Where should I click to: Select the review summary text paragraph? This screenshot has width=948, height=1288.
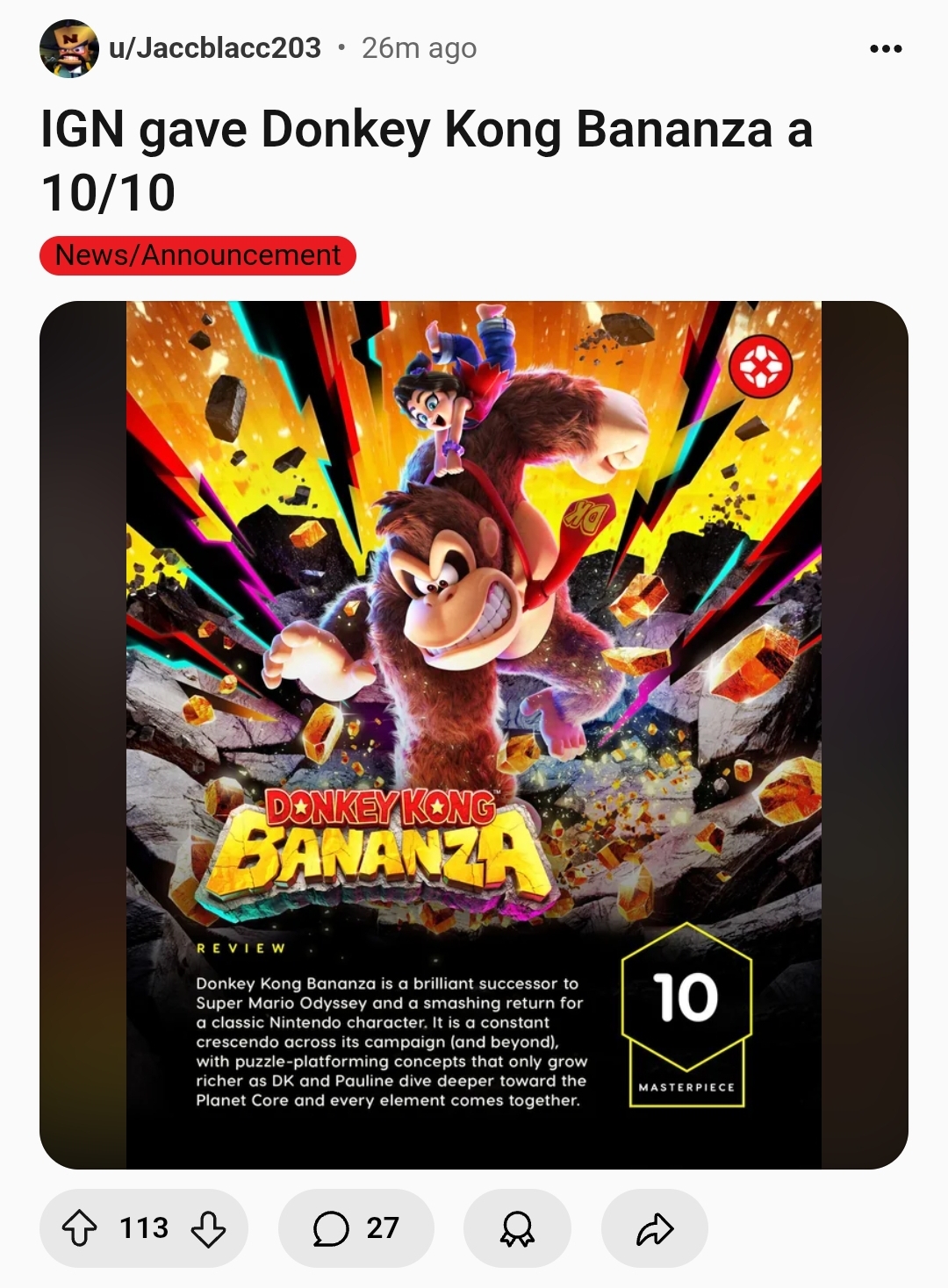(391, 1041)
